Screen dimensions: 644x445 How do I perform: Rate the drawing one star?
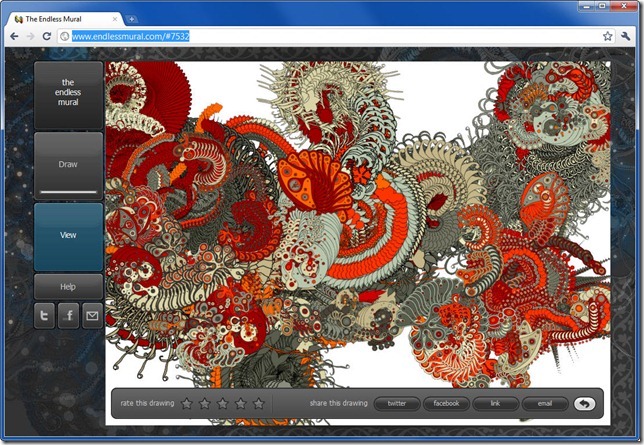(x=186, y=404)
